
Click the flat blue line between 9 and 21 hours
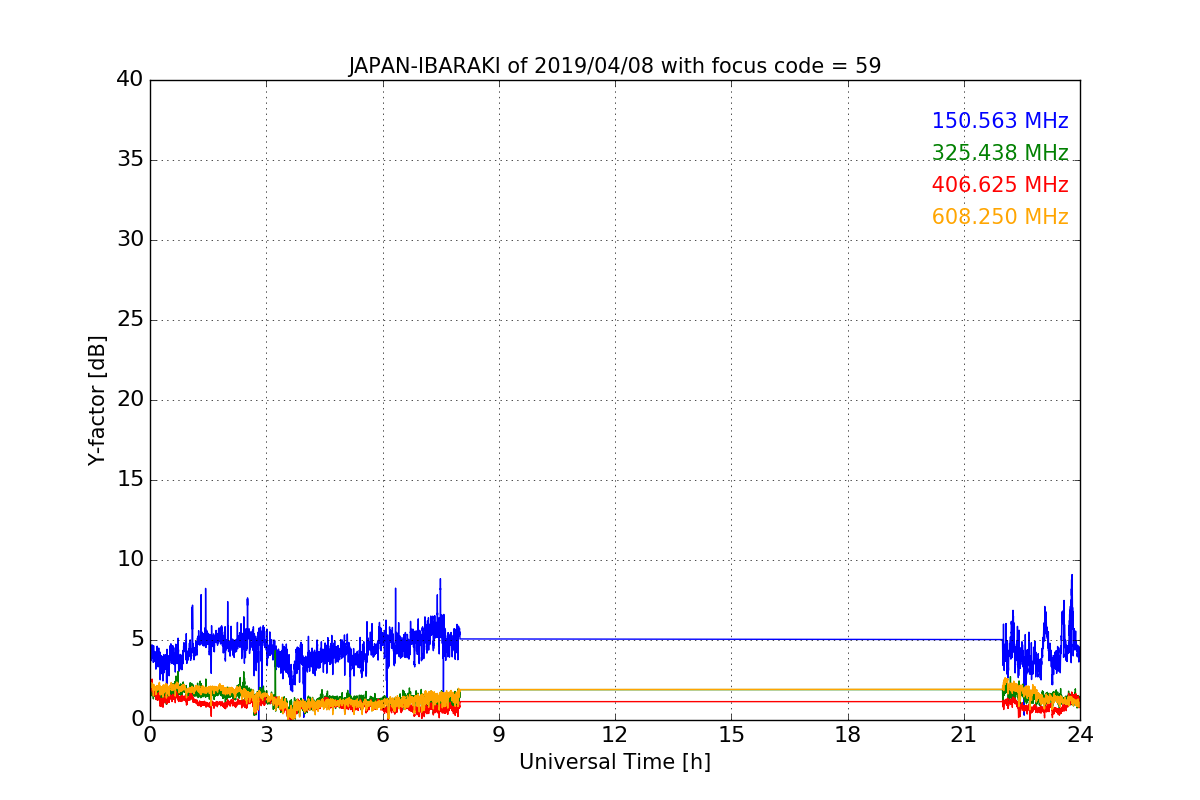[x=731, y=639]
